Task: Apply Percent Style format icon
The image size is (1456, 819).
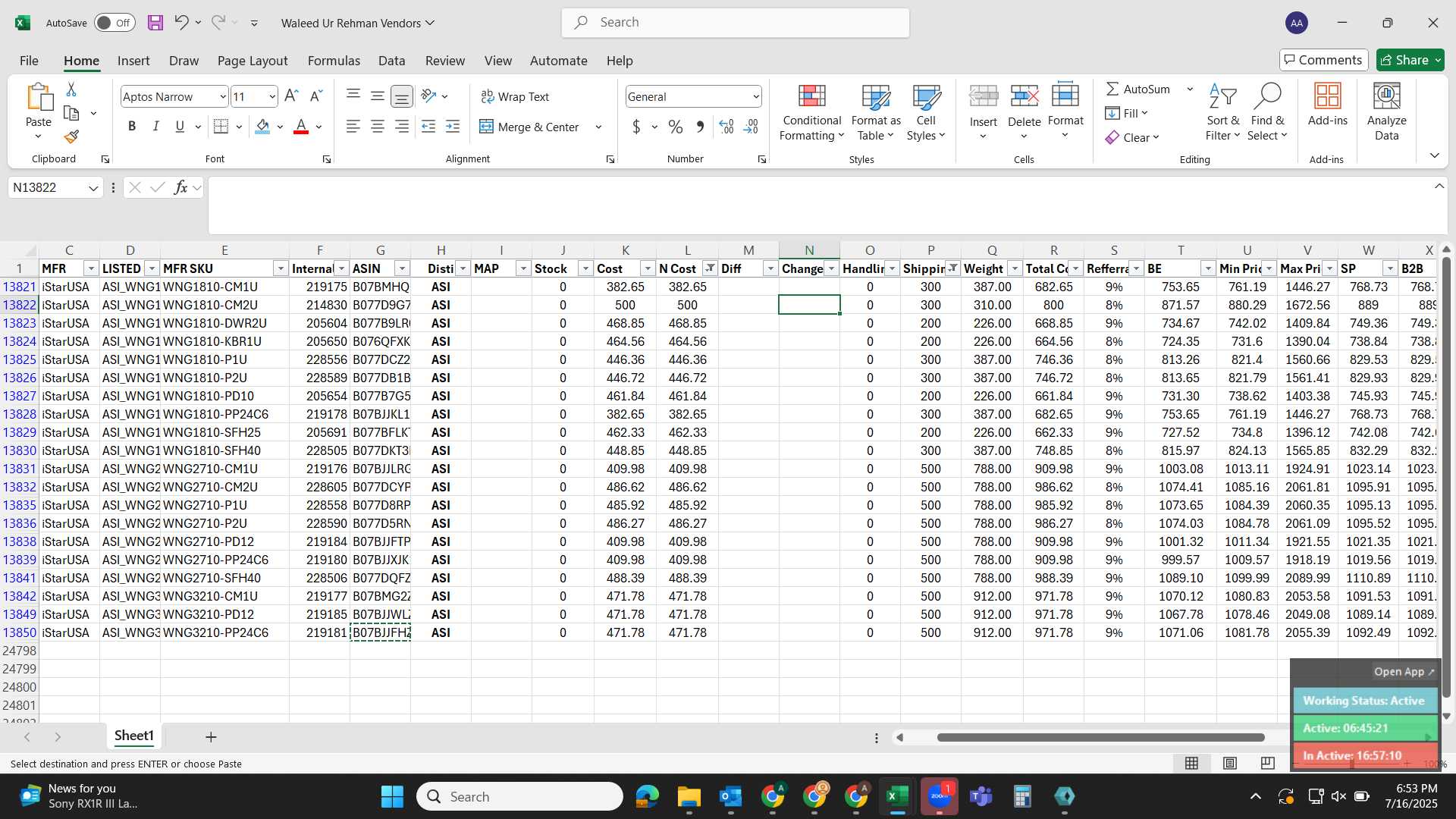Action: point(675,127)
